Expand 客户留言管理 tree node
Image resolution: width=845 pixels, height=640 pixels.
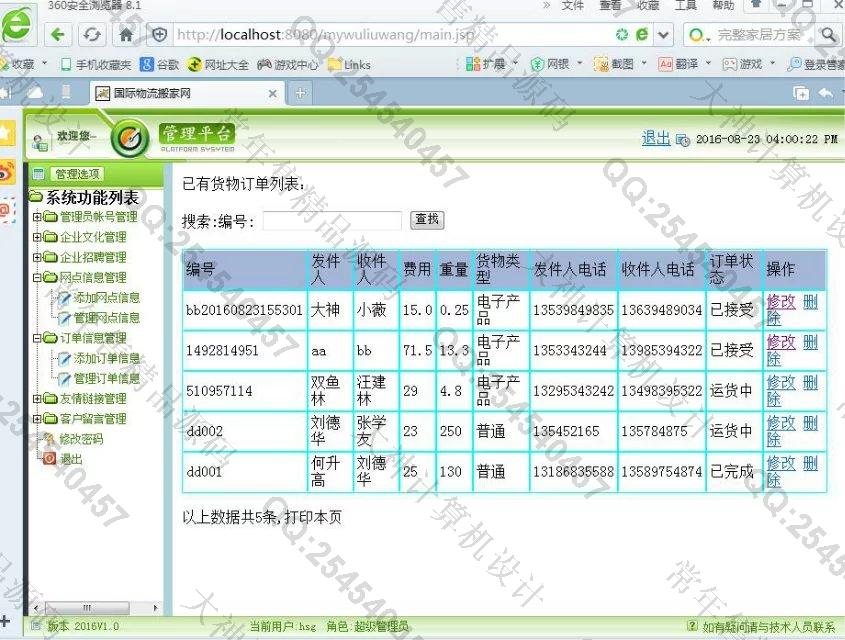click(37, 419)
